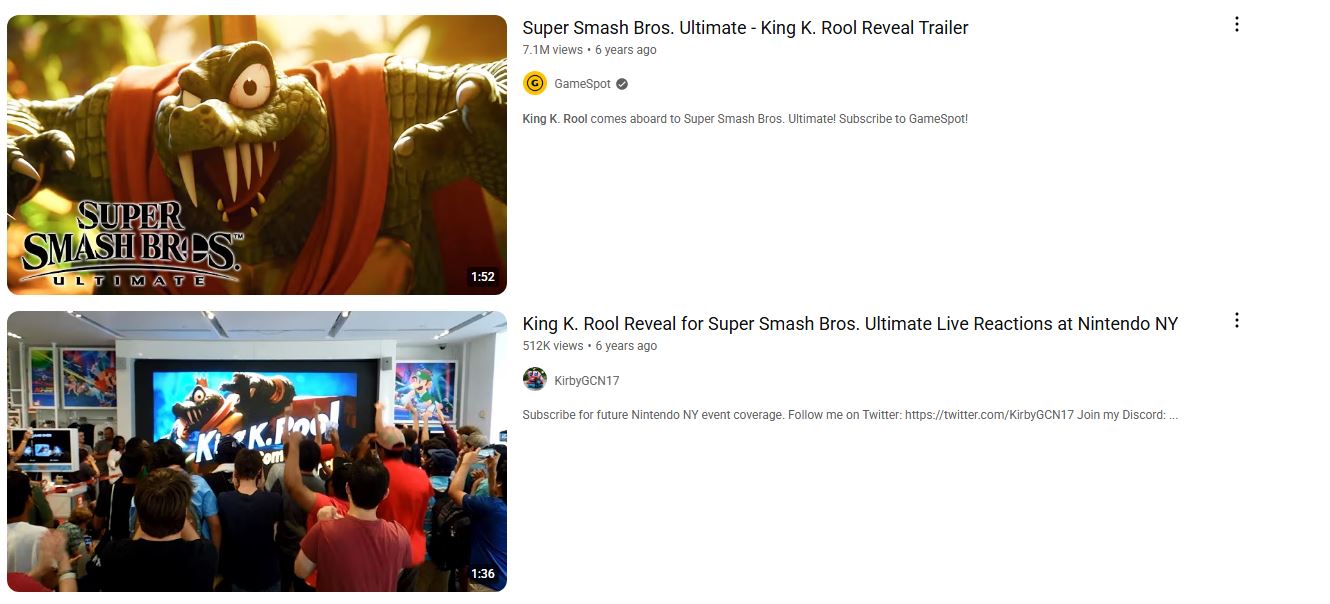The image size is (1330, 604).
Task: Open the Live Reactions at Nintendo NY title
Action: click(850, 324)
